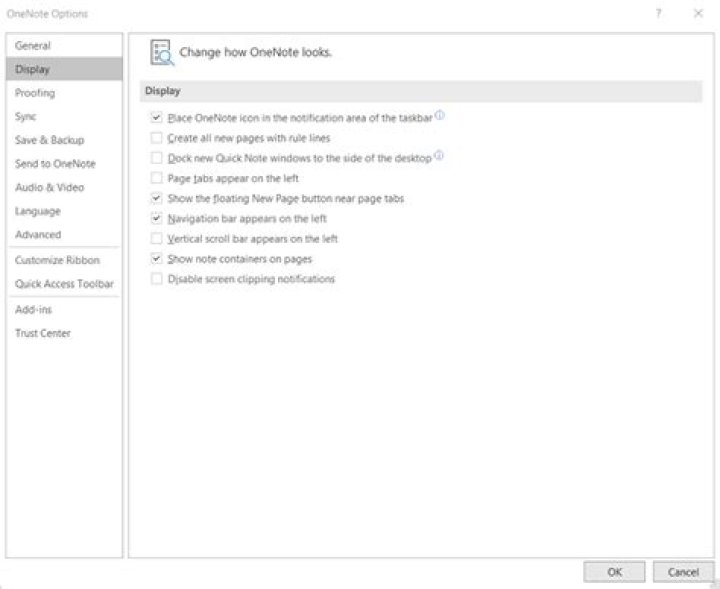Go to Save & Backup options
Image resolution: width=720 pixels, height=589 pixels.
[x=64, y=140]
